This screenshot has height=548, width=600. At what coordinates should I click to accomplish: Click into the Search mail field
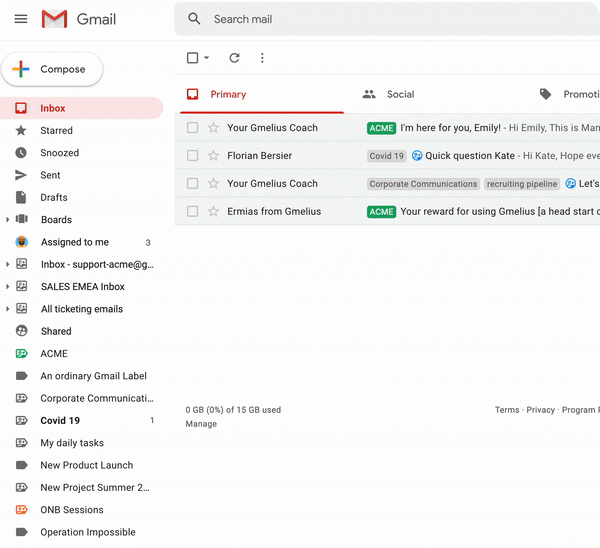pos(387,19)
